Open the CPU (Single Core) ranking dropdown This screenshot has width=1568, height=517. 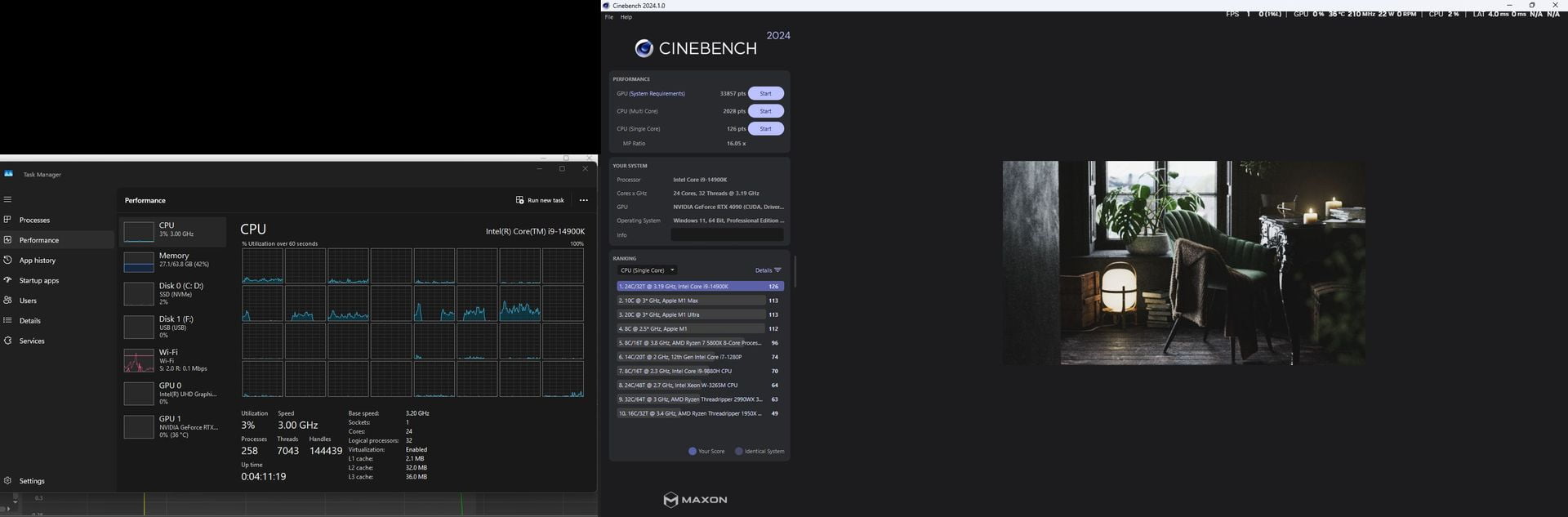point(647,270)
